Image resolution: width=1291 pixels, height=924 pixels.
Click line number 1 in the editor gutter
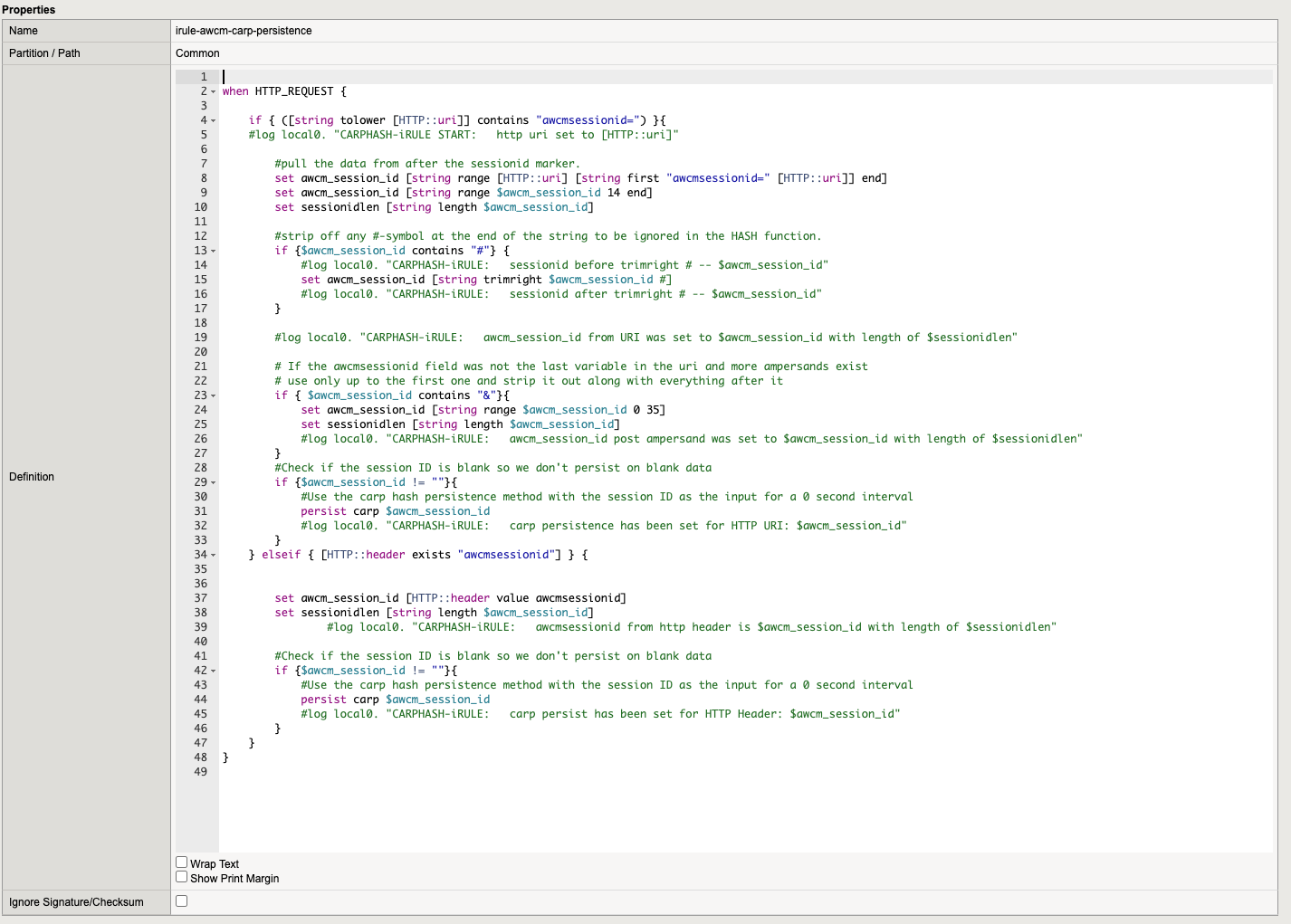coord(203,76)
